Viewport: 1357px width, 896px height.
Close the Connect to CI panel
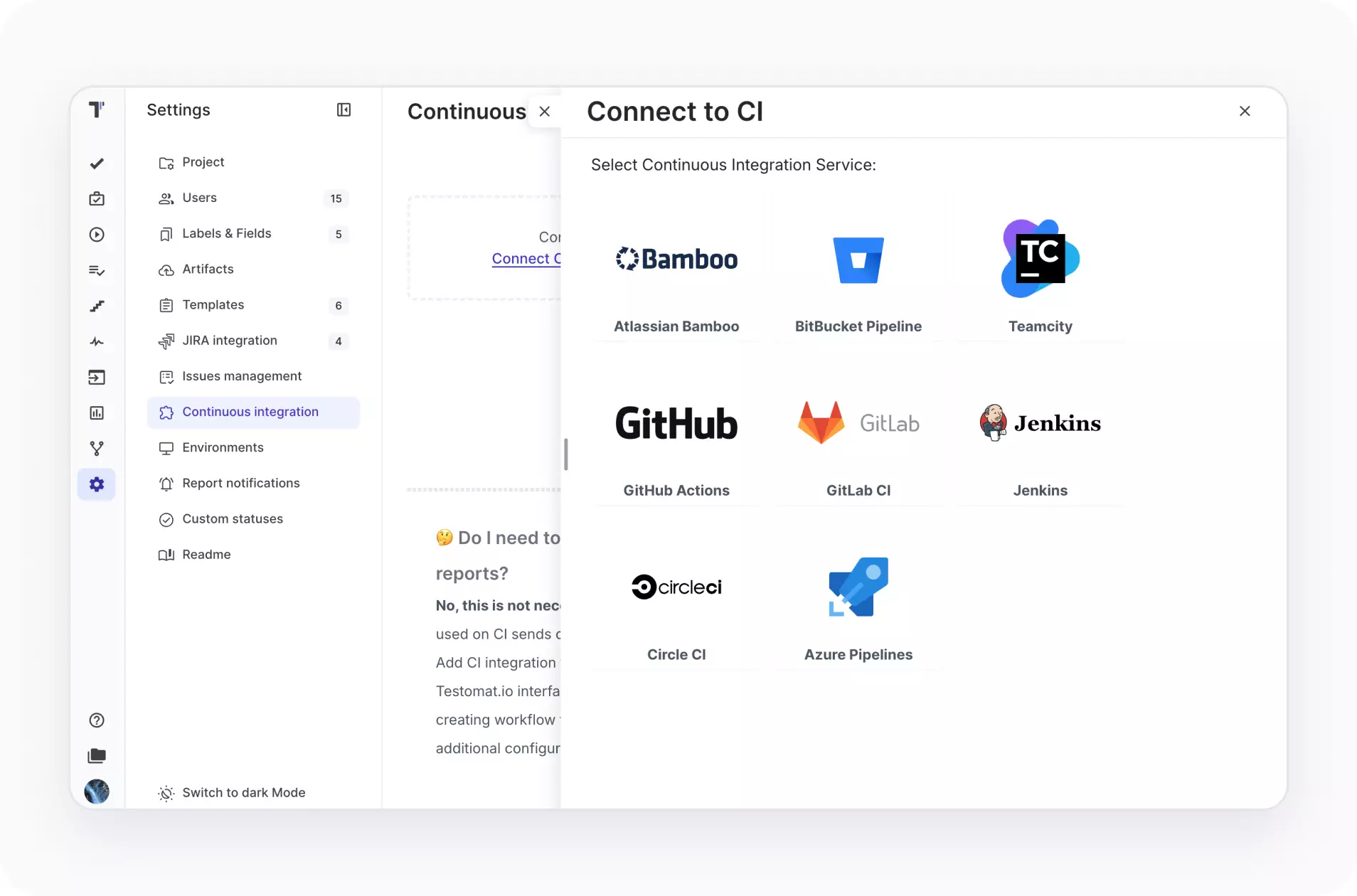tap(1245, 111)
